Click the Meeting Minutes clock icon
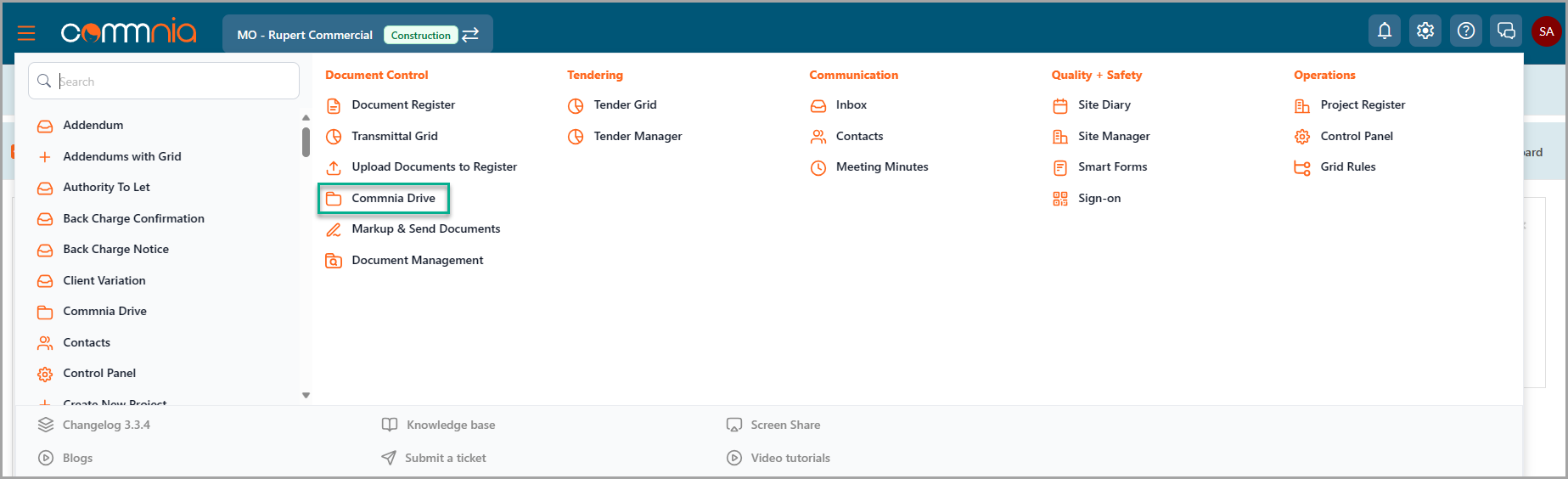The height and width of the screenshot is (479, 1568). tap(818, 167)
